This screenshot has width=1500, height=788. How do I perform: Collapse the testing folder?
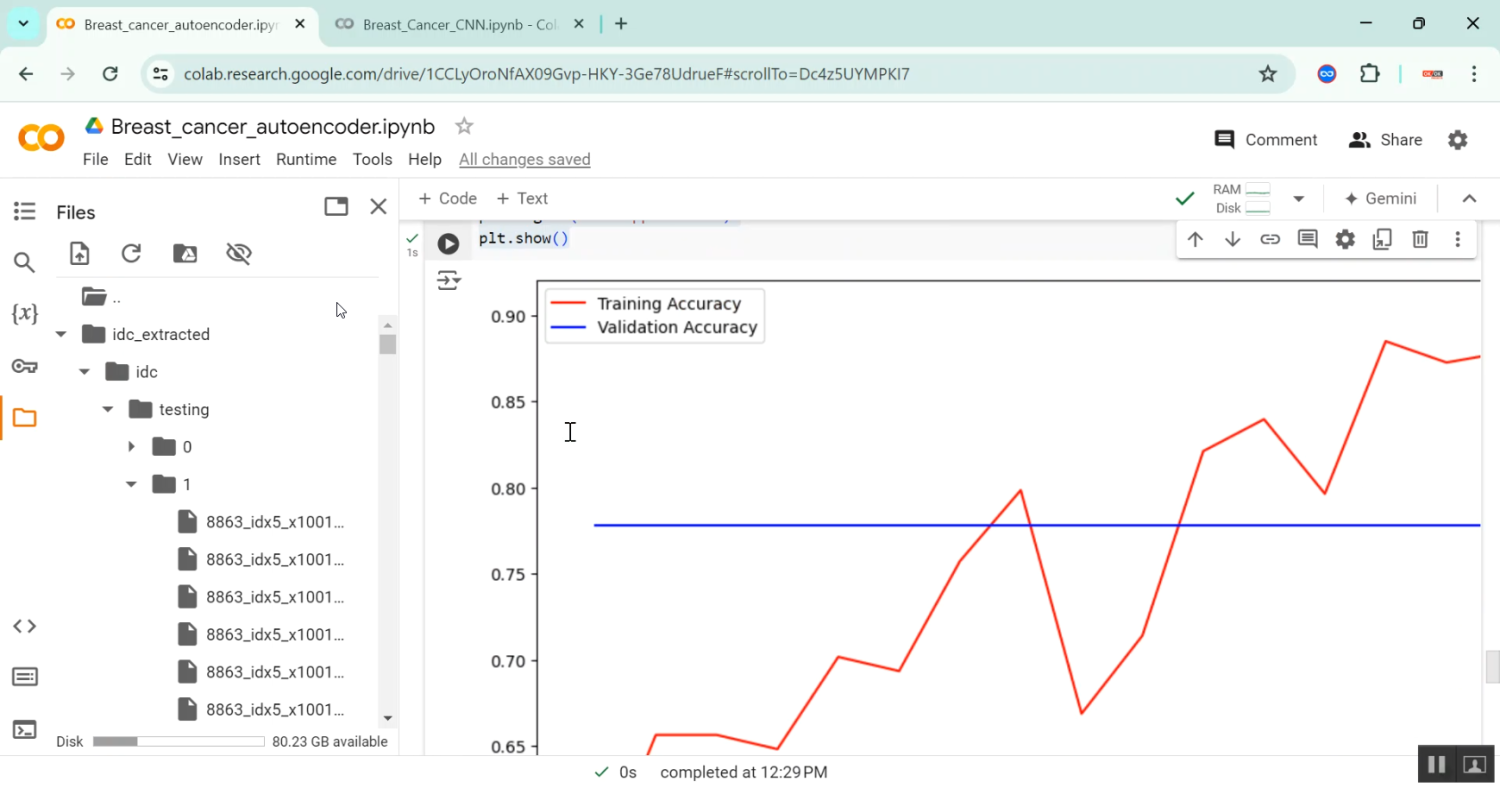[x=107, y=409]
